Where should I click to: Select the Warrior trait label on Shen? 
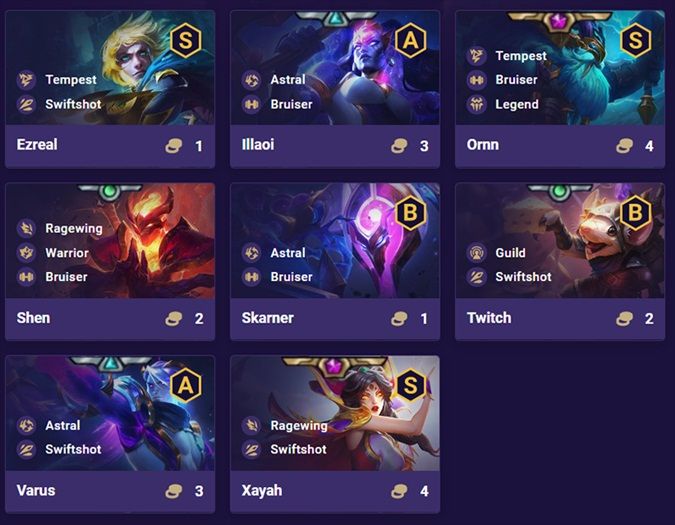pos(67,253)
